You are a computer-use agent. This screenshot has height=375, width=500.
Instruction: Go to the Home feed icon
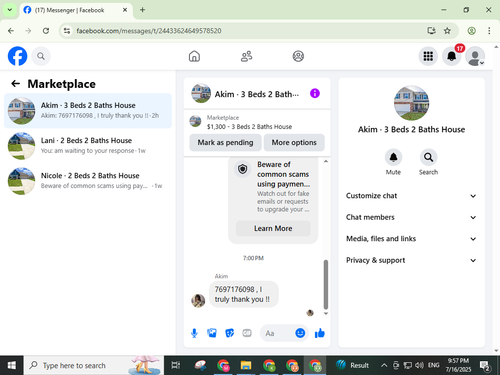tap(194, 56)
